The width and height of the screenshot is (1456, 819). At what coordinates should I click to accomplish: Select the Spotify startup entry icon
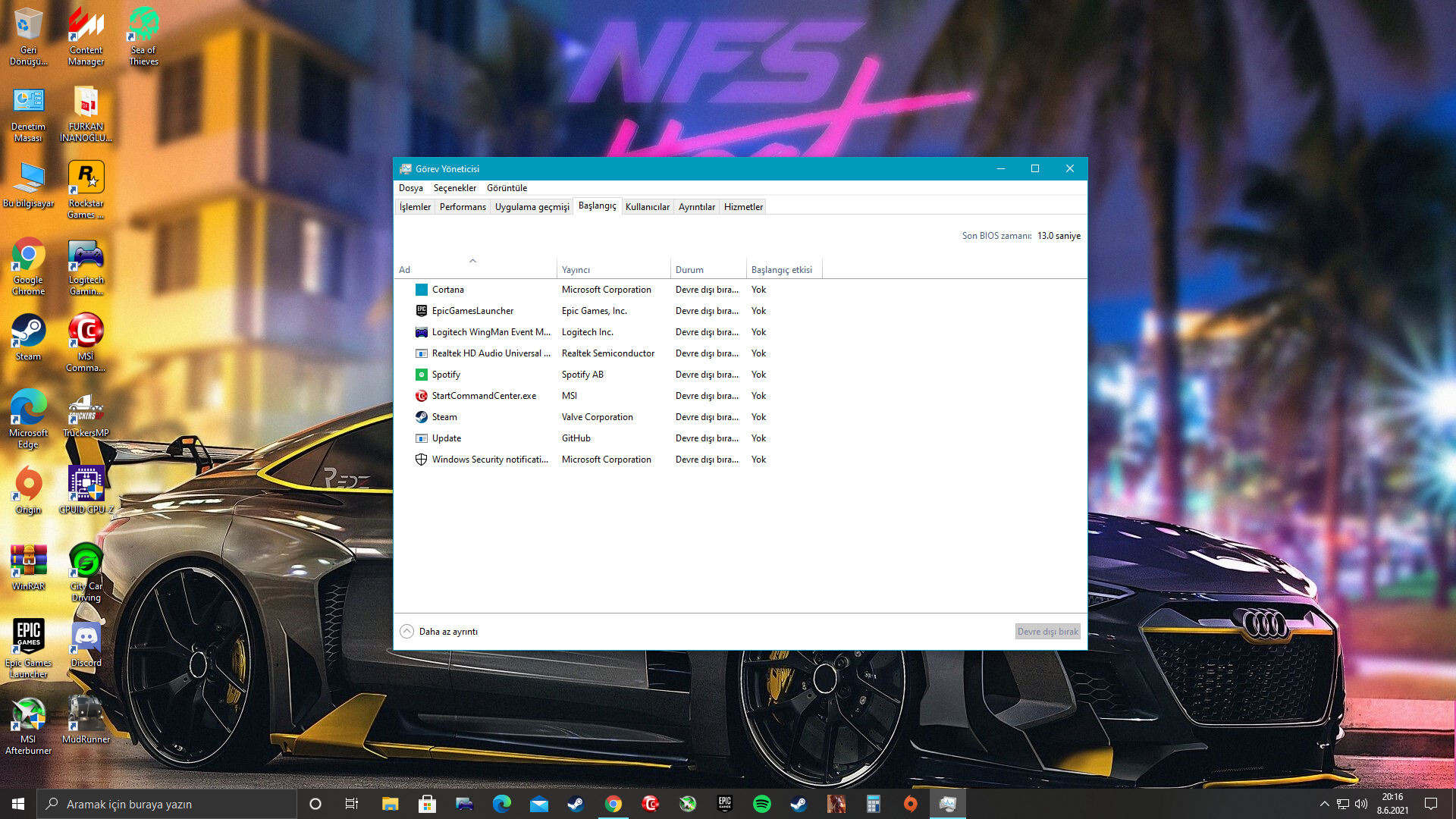(x=422, y=375)
